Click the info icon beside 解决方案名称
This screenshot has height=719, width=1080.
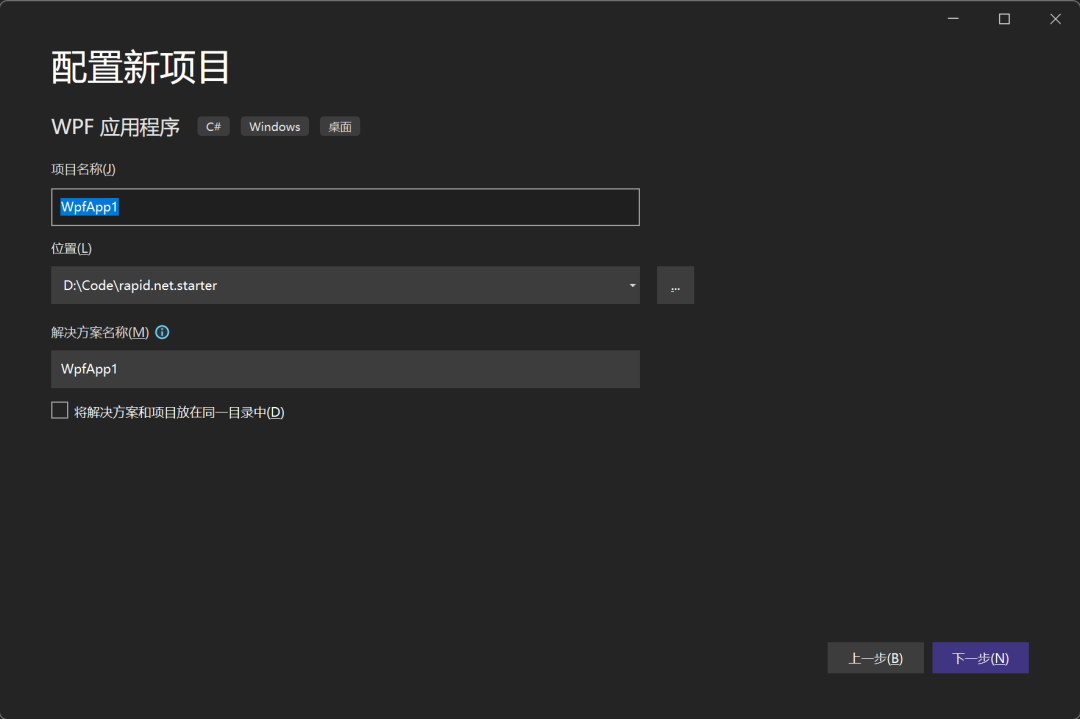coord(163,333)
